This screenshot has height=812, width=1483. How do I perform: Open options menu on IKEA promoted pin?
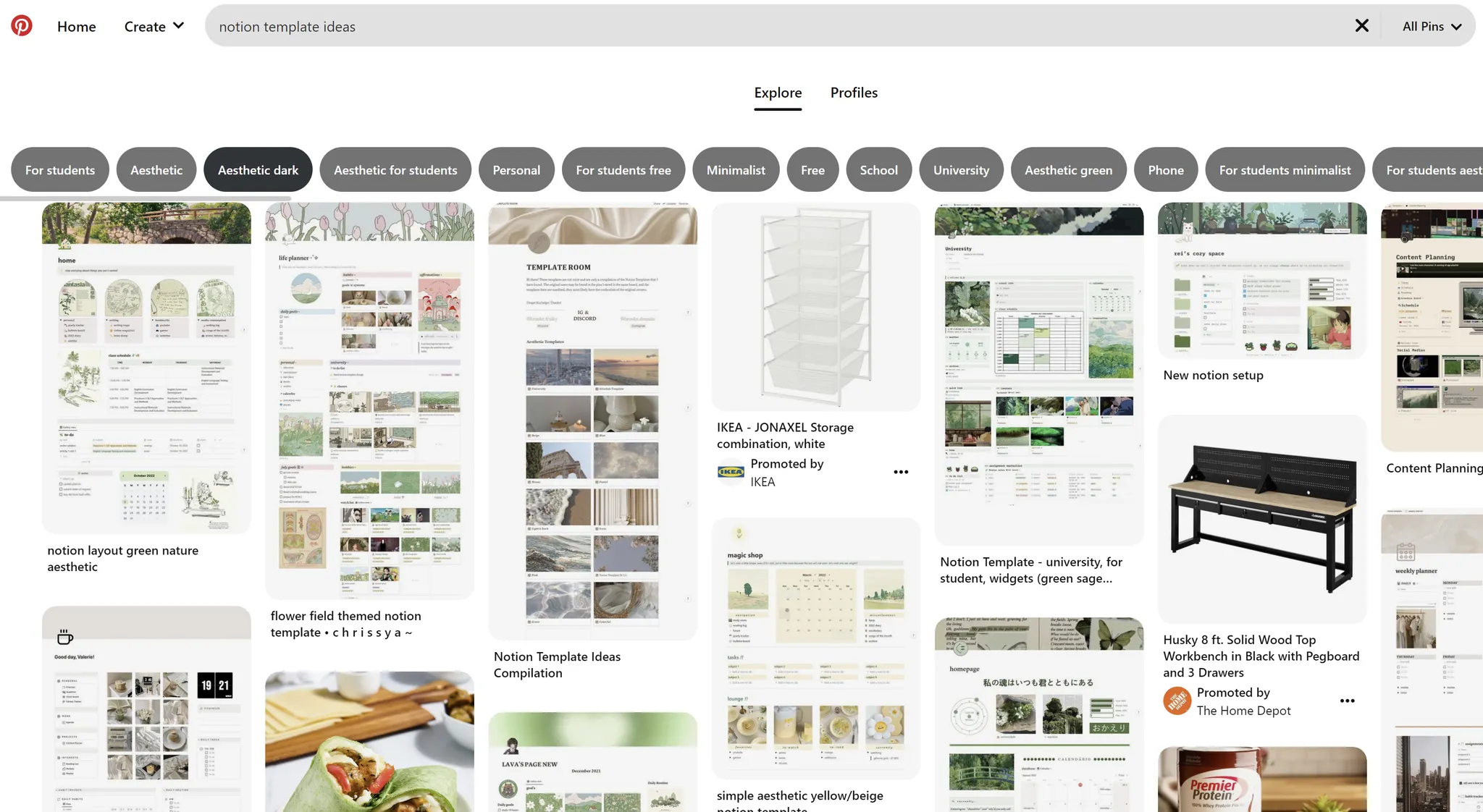tap(901, 472)
